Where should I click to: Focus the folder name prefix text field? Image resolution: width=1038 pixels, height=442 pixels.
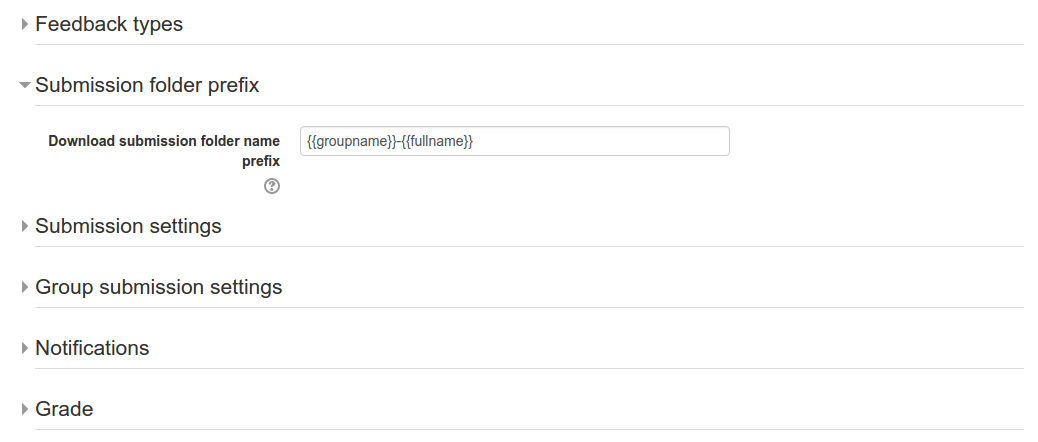point(514,141)
